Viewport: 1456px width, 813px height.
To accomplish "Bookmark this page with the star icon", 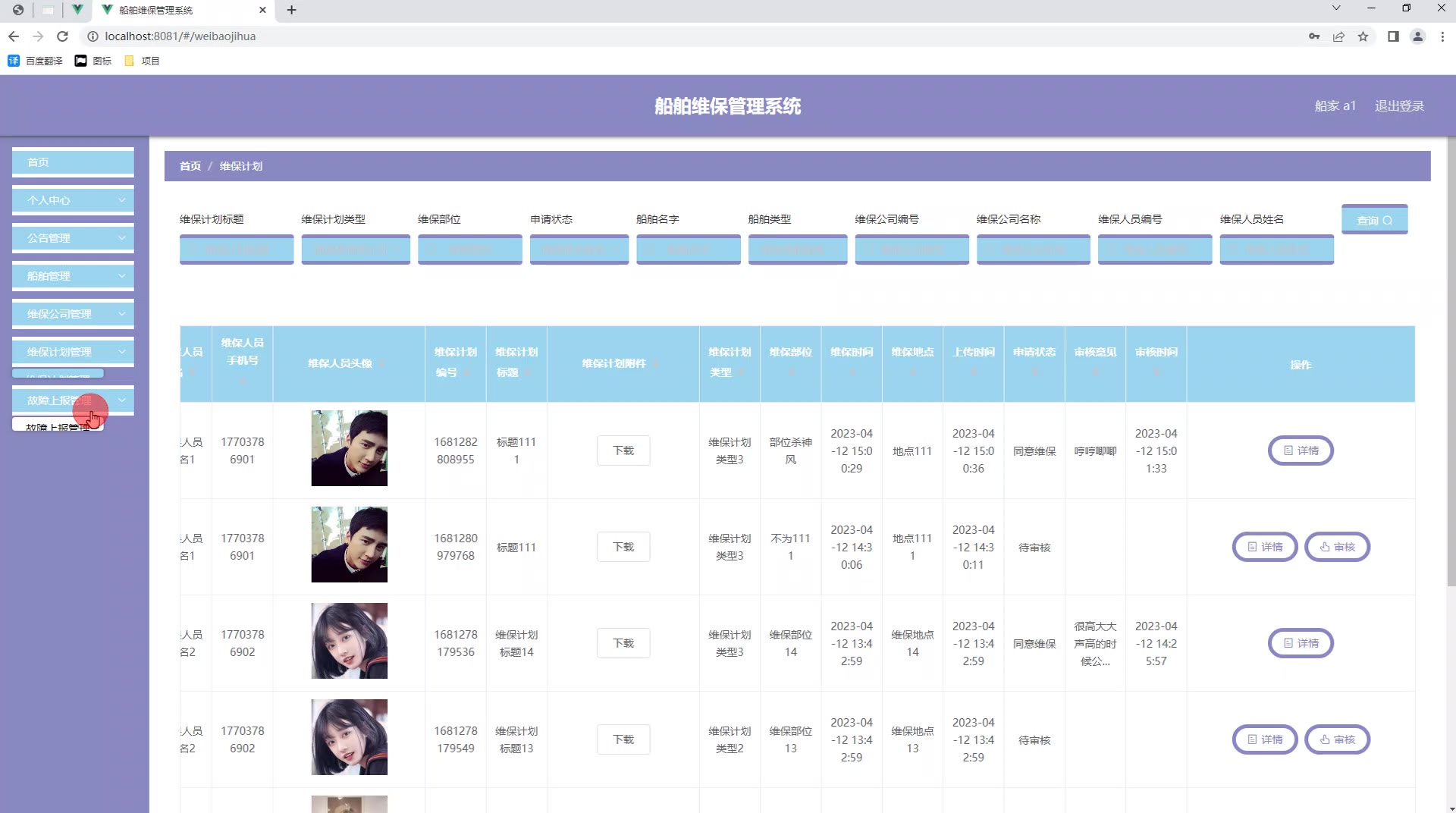I will click(x=1363, y=36).
